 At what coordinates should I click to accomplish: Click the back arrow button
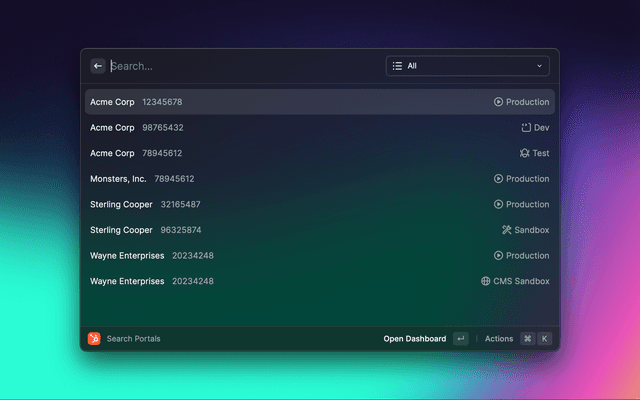pos(98,66)
